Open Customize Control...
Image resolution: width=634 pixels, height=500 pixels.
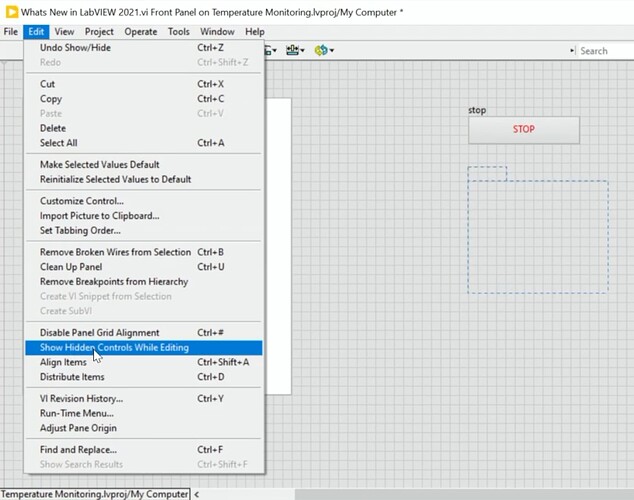point(144,201)
